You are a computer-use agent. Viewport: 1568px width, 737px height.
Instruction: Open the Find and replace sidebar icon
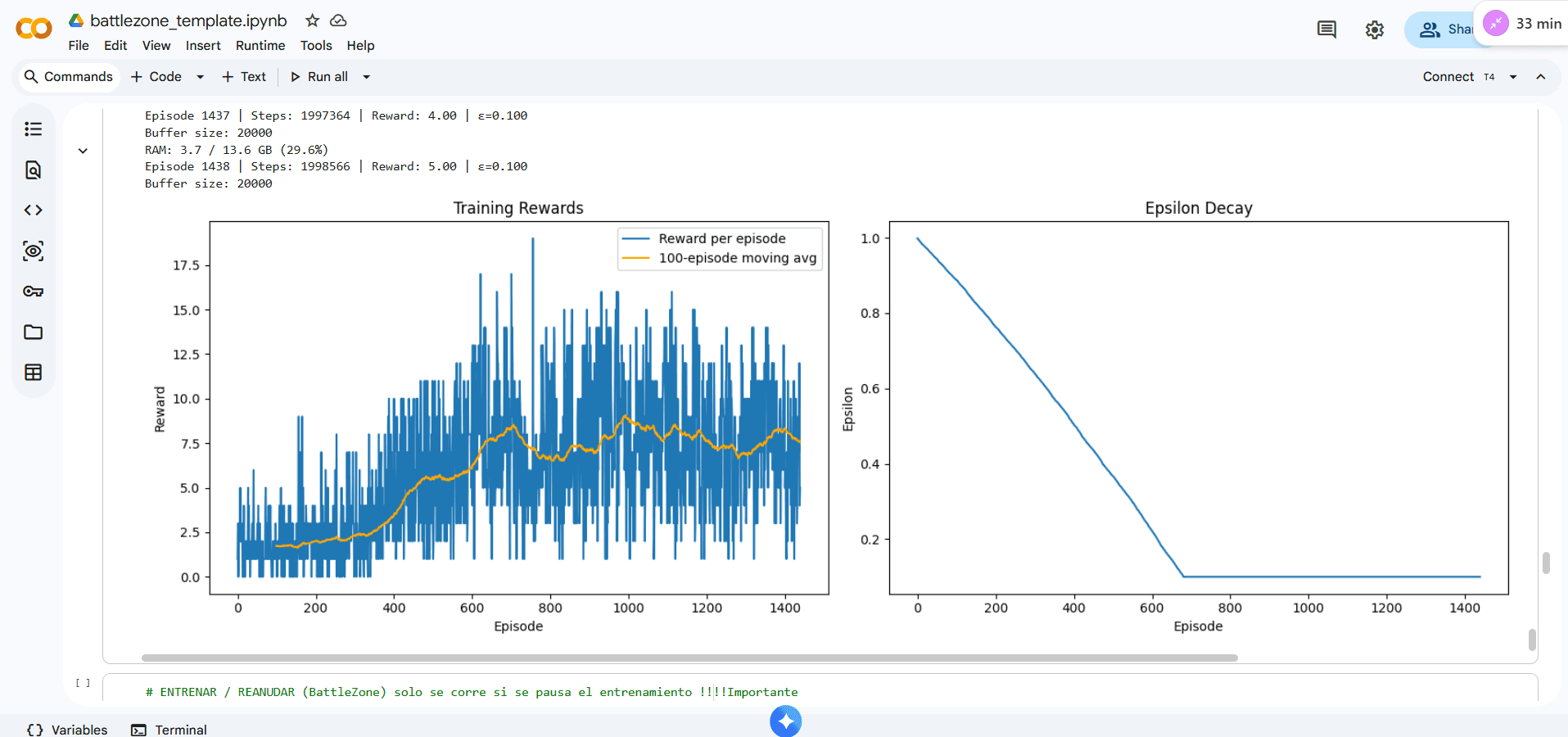[34, 170]
